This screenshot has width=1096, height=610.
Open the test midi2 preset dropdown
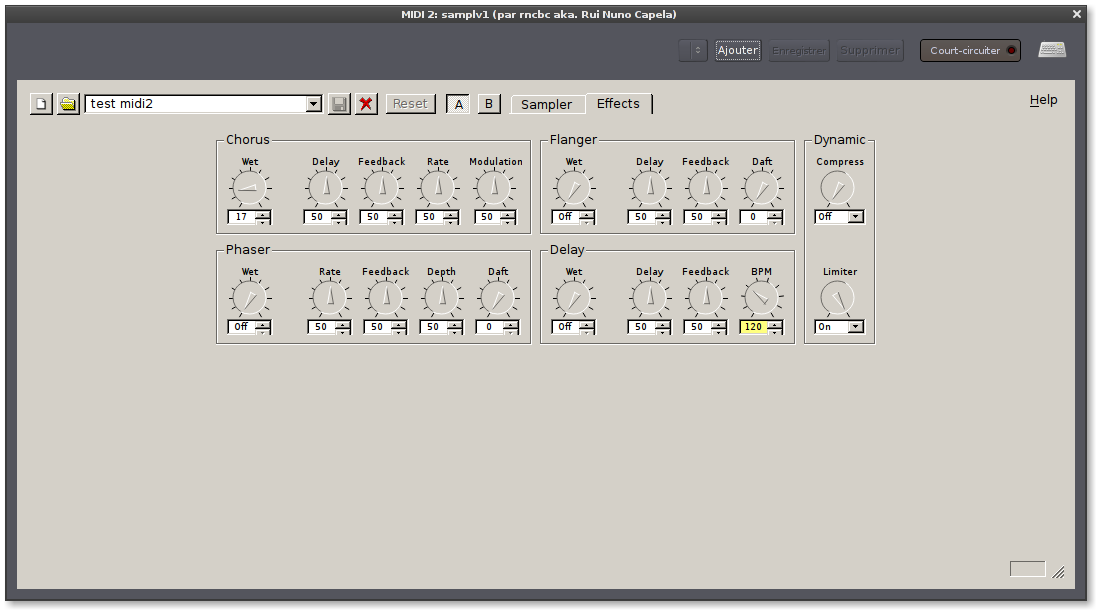pos(313,104)
